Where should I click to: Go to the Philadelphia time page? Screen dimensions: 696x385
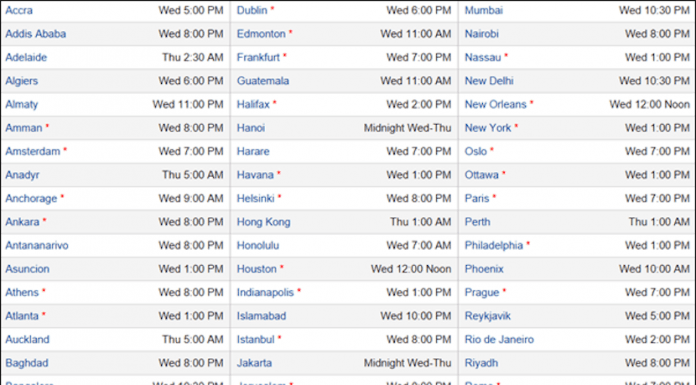(x=494, y=246)
